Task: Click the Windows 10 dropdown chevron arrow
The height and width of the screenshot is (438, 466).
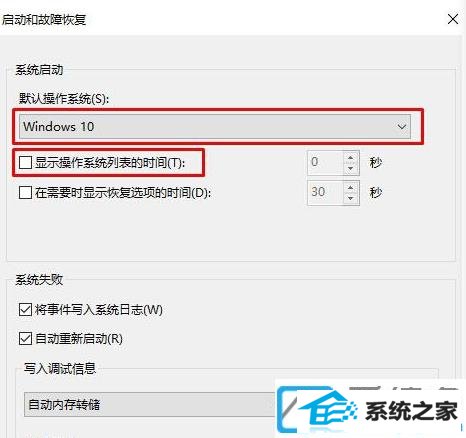Action: click(x=402, y=127)
